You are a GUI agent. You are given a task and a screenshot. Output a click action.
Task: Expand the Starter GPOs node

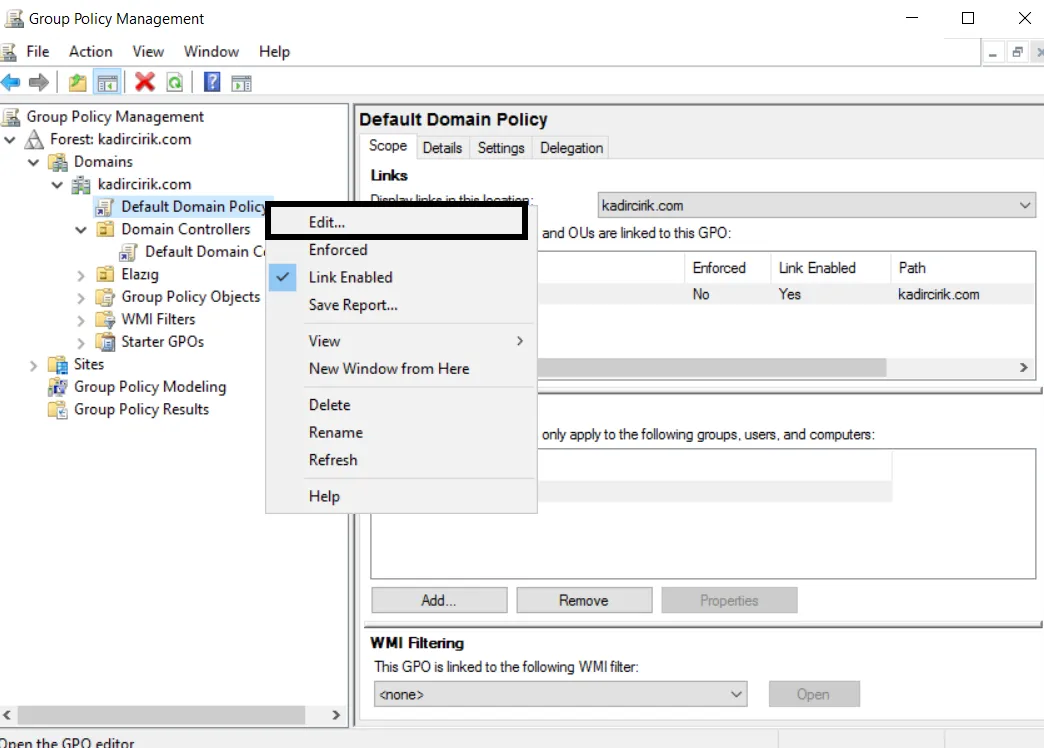tap(81, 342)
